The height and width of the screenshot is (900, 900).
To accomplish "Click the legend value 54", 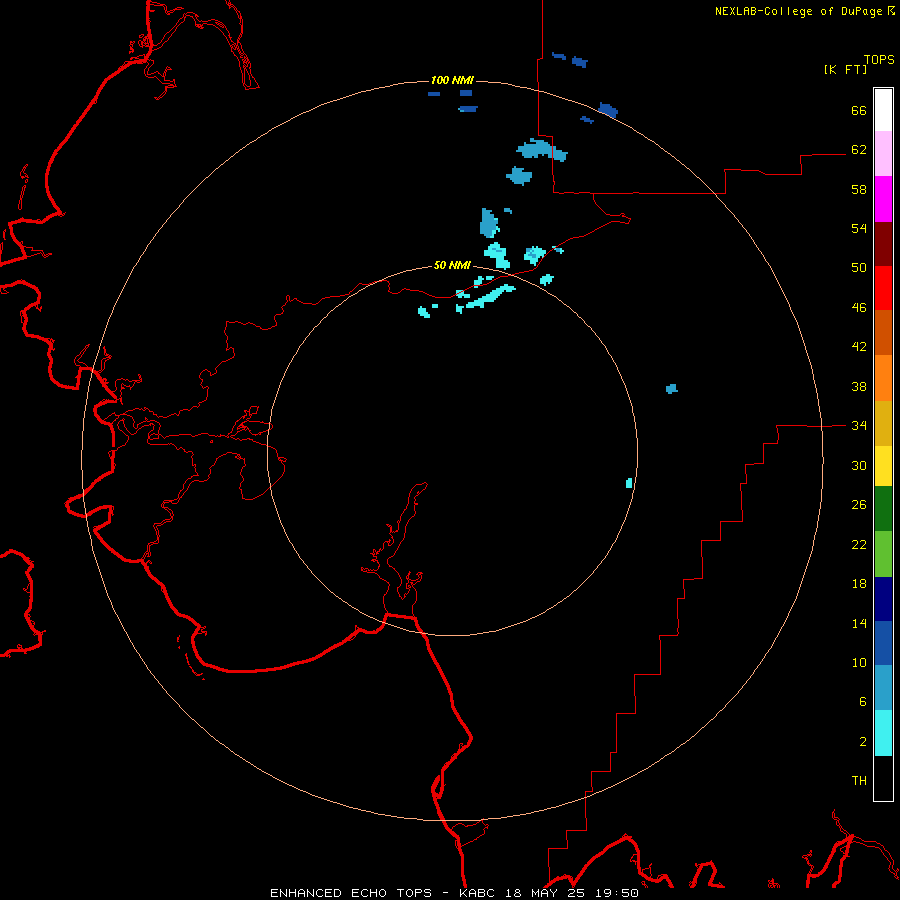I will pyautogui.click(x=859, y=228).
